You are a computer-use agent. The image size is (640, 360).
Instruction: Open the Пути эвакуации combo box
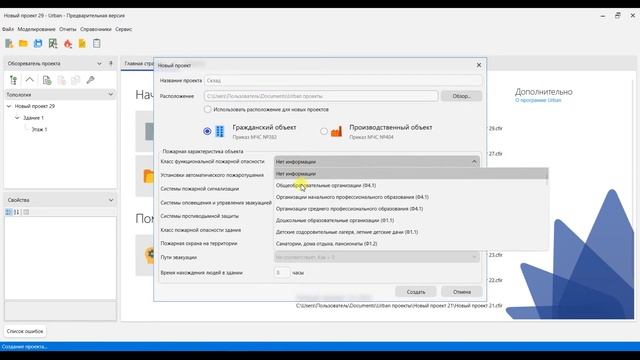coord(377,257)
